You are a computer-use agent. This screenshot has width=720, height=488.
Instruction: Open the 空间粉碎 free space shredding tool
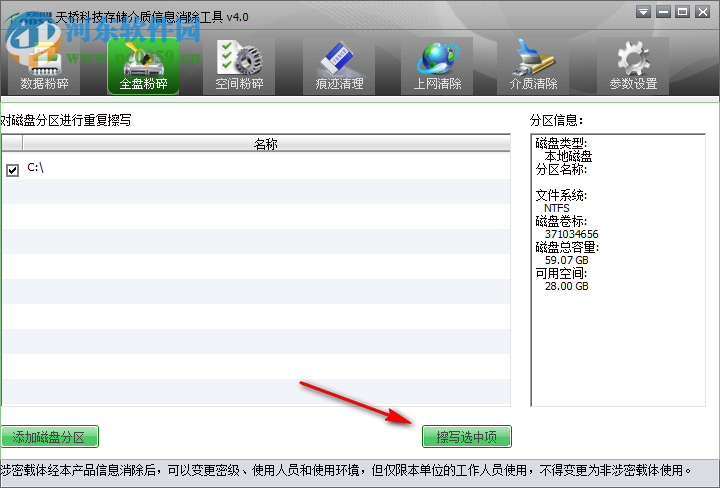239,66
